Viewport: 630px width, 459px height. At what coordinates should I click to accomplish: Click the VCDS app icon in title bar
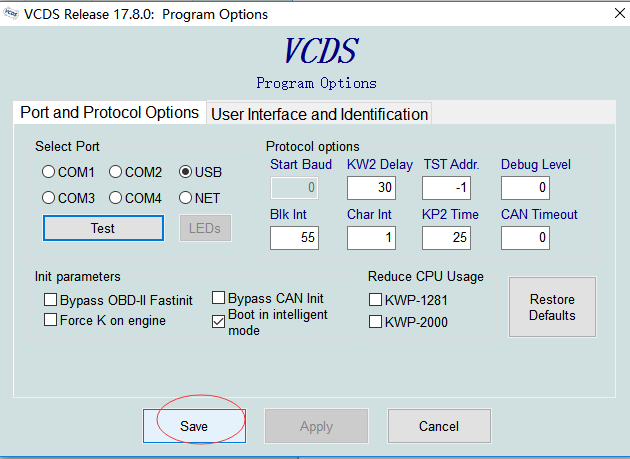[11, 14]
